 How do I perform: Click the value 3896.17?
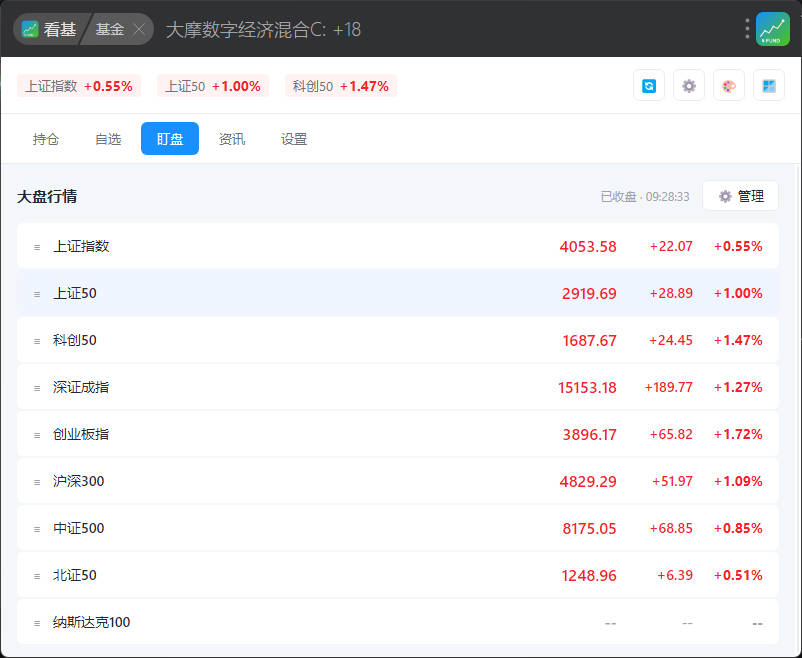tap(590, 435)
